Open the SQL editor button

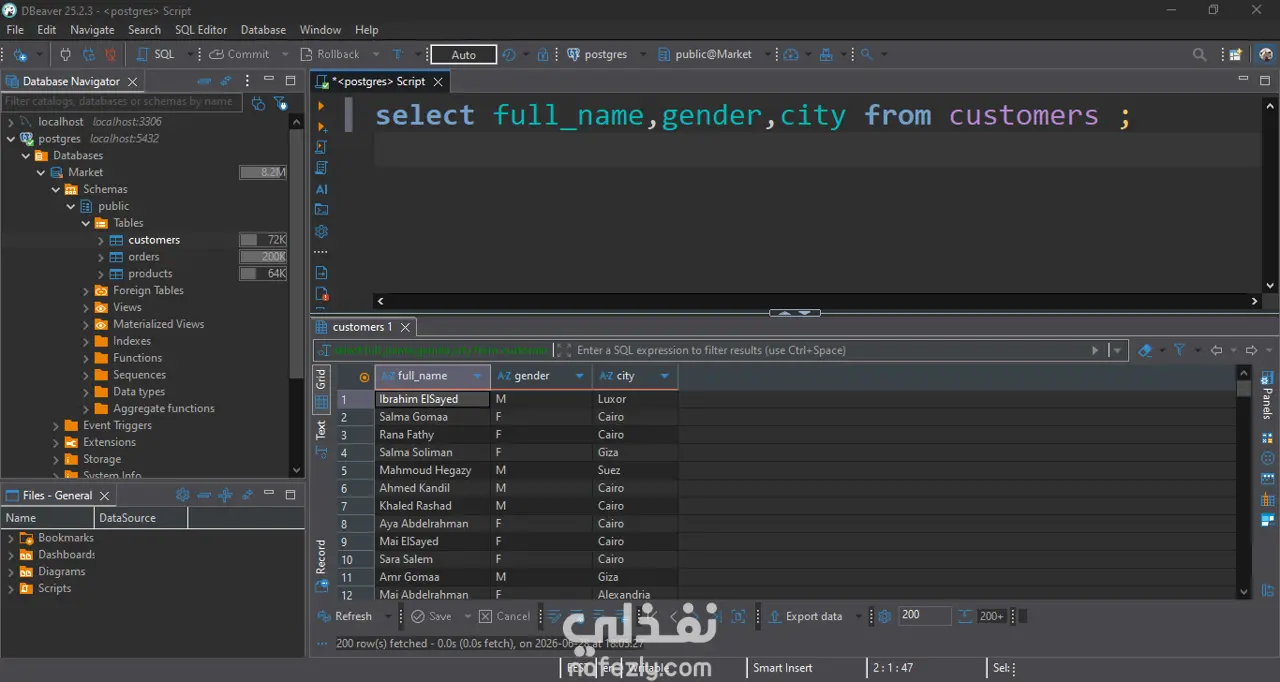155,55
